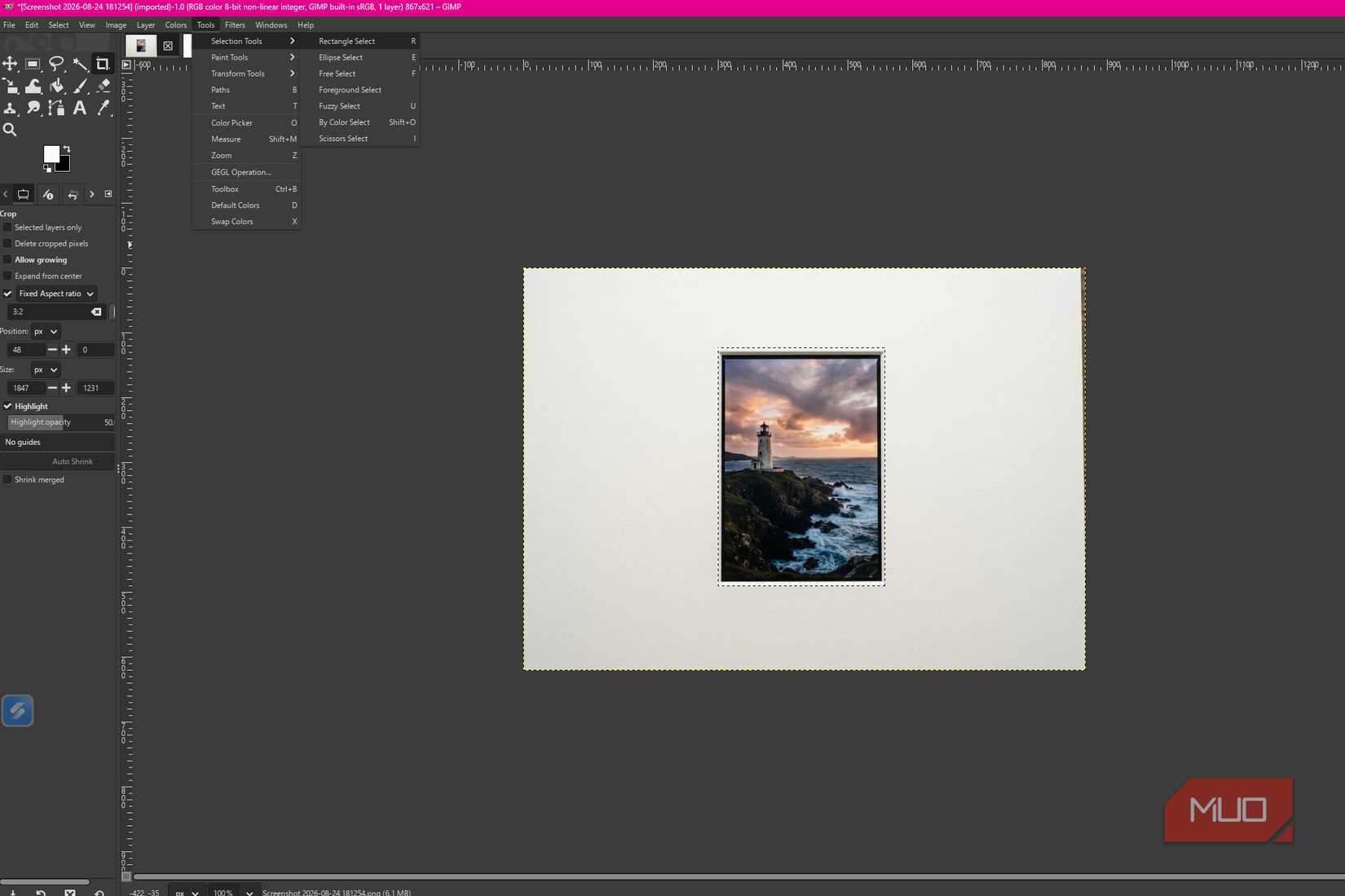Select the Text tool icon

(80, 108)
